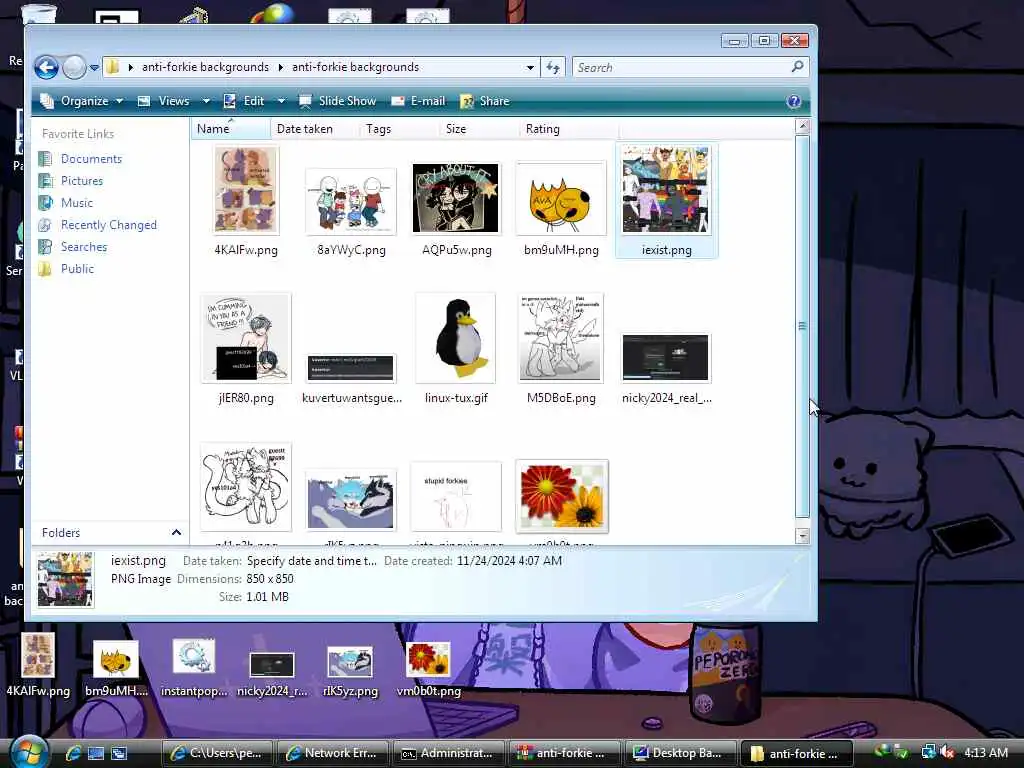Click the Share toolbar button
Image resolution: width=1024 pixels, height=768 pixels.
coord(485,101)
